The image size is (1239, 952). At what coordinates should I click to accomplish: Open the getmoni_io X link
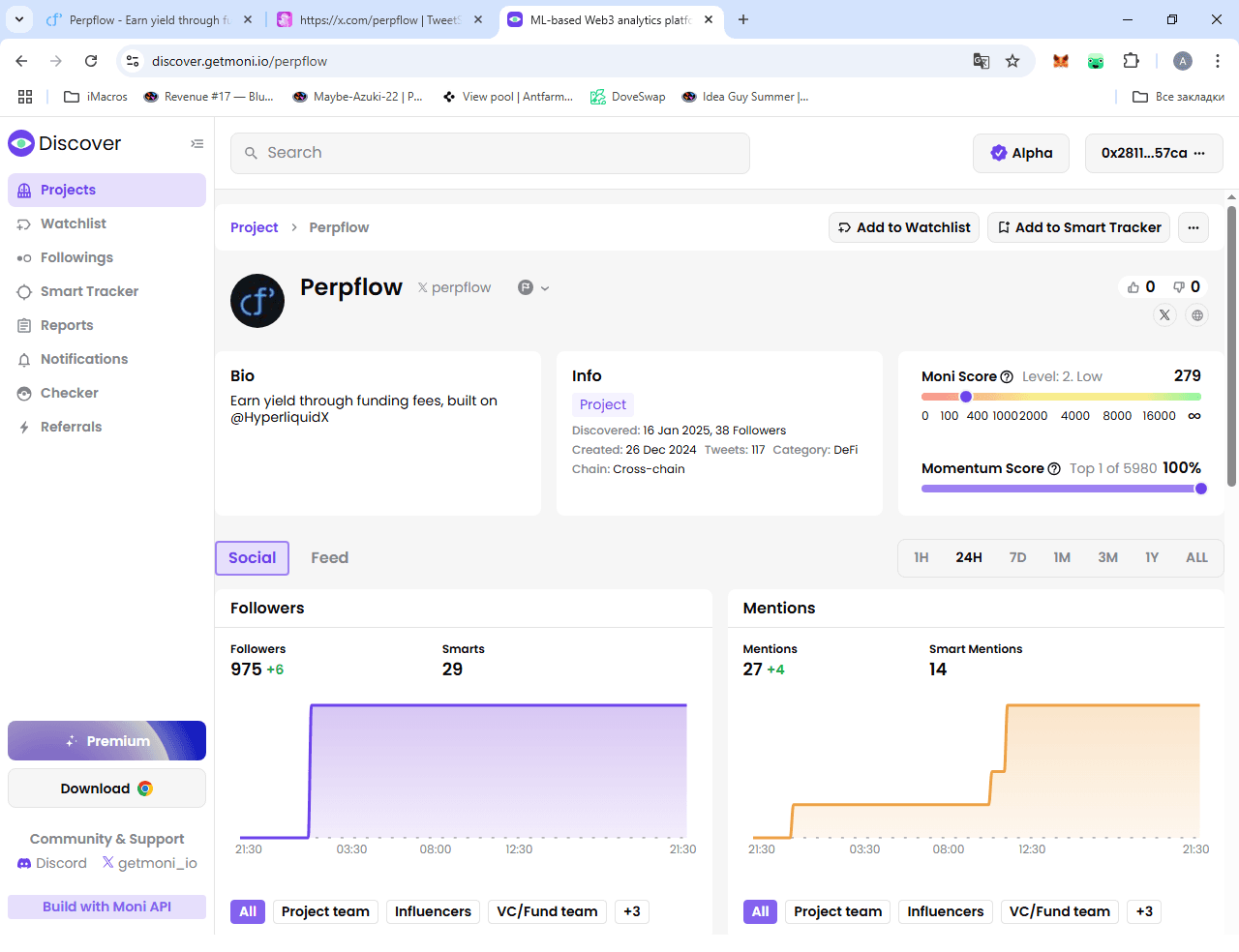(149, 863)
